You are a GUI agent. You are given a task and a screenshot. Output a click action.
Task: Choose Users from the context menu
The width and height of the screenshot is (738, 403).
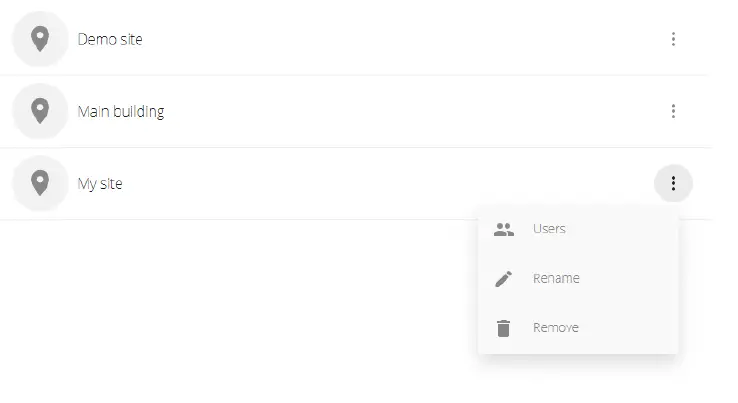(x=549, y=229)
